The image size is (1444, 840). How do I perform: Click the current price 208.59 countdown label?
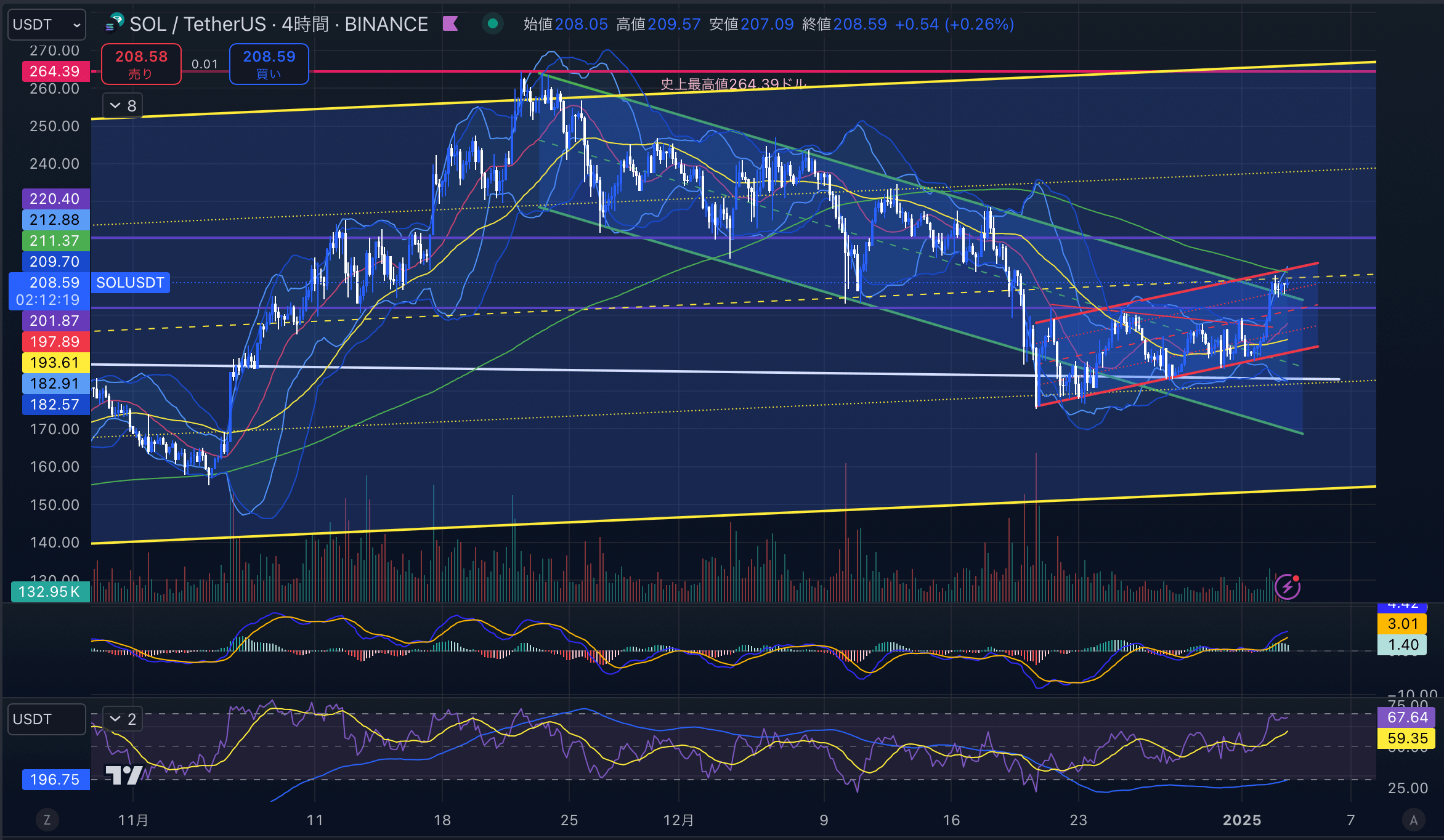[x=49, y=291]
